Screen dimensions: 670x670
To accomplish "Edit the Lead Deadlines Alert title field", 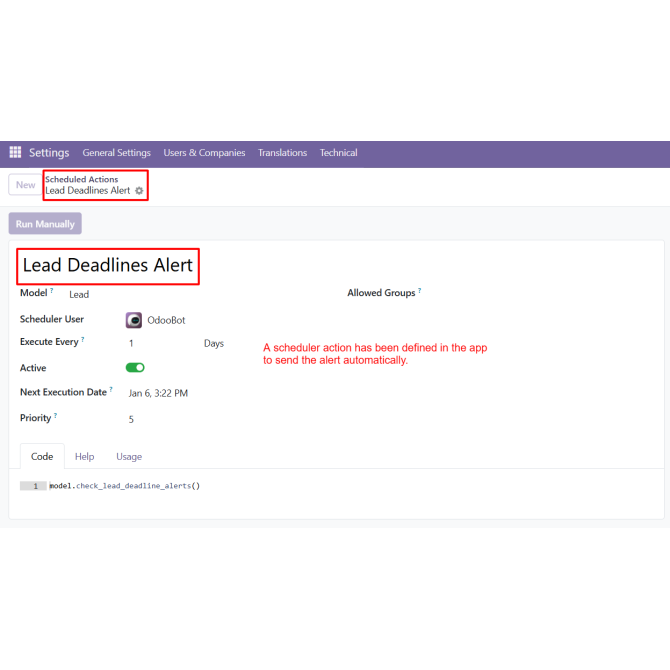I will pos(108,265).
